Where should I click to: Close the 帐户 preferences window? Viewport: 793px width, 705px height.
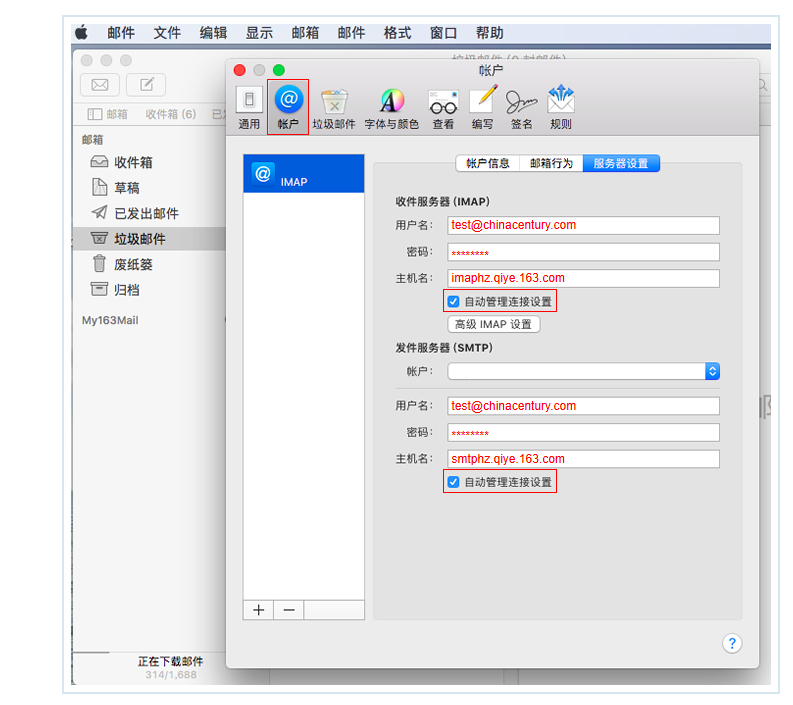(240, 70)
